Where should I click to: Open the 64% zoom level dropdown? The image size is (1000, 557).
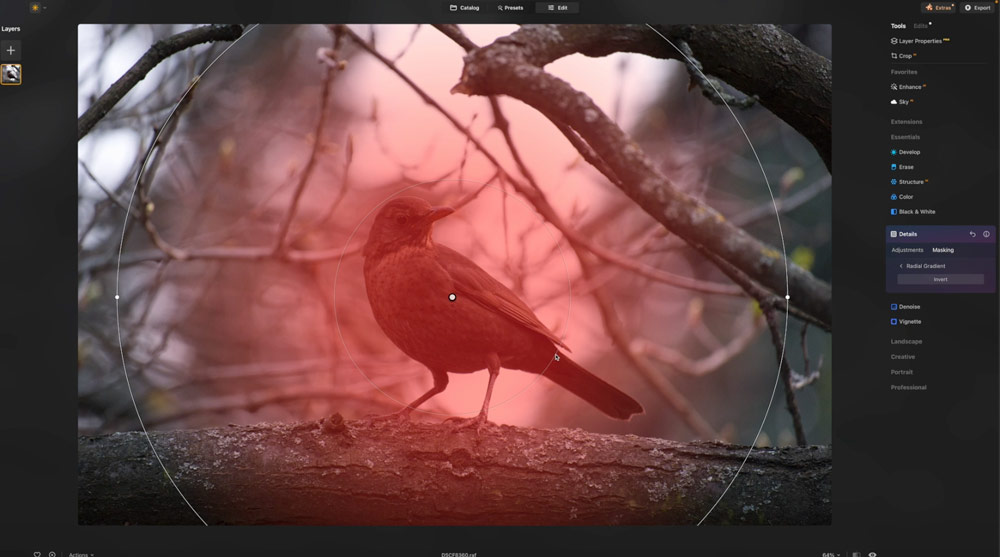tap(831, 554)
